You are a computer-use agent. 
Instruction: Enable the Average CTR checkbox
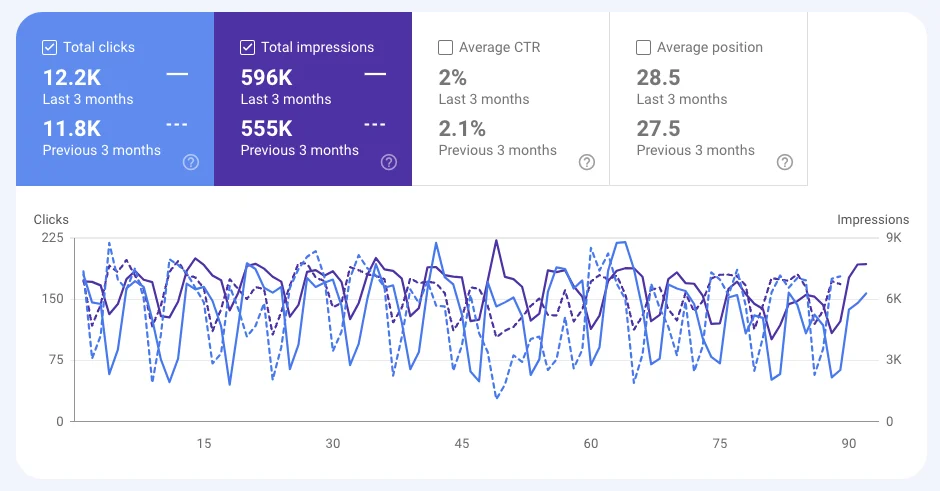coord(445,47)
